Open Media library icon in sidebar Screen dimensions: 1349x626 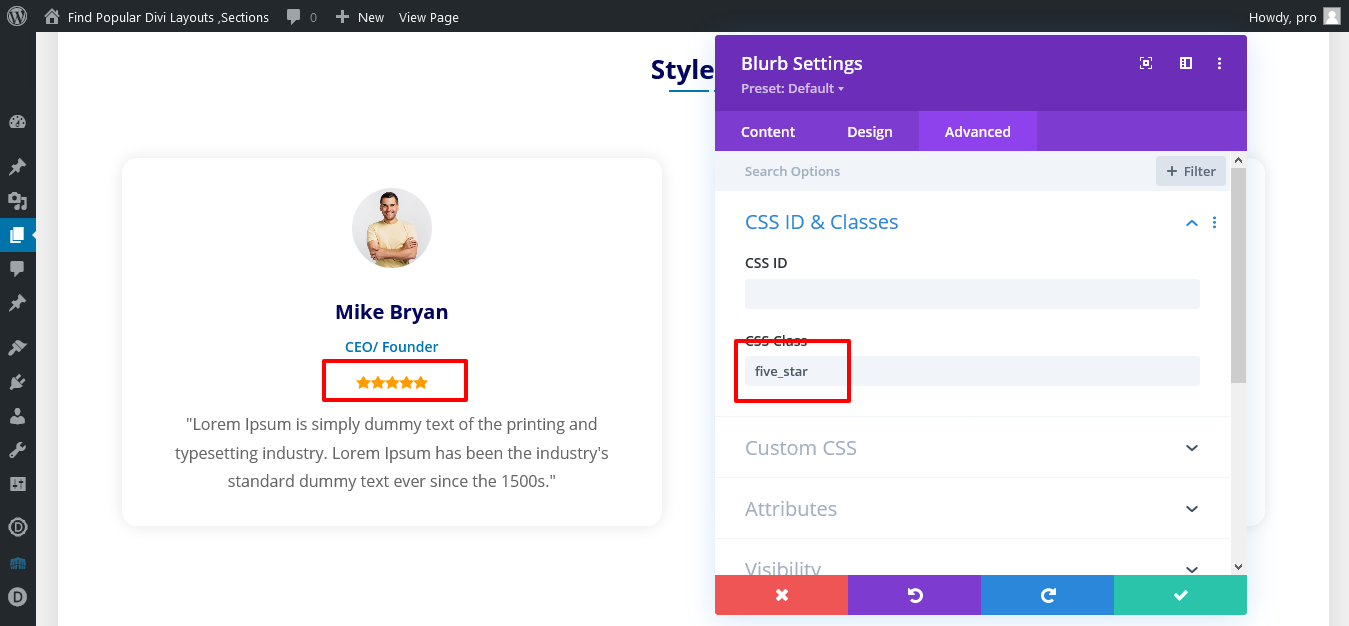[17, 201]
